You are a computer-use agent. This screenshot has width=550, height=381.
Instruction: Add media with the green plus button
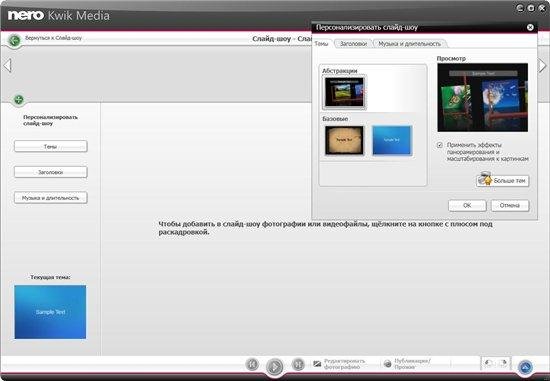19,100
